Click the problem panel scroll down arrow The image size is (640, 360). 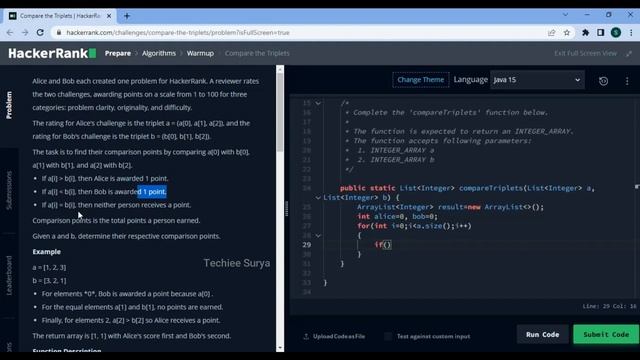(x=280, y=348)
